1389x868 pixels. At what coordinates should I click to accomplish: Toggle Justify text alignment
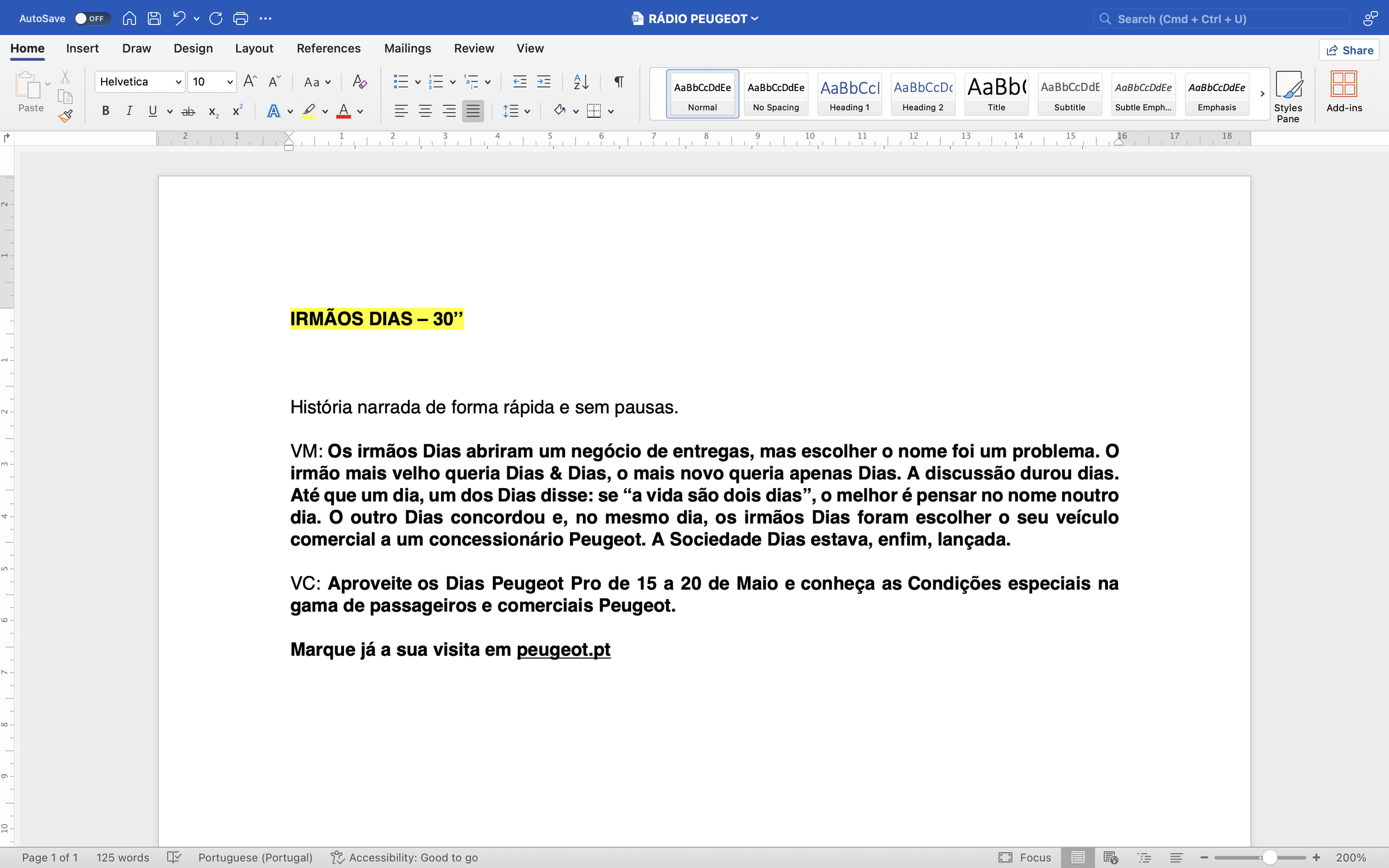(473, 111)
